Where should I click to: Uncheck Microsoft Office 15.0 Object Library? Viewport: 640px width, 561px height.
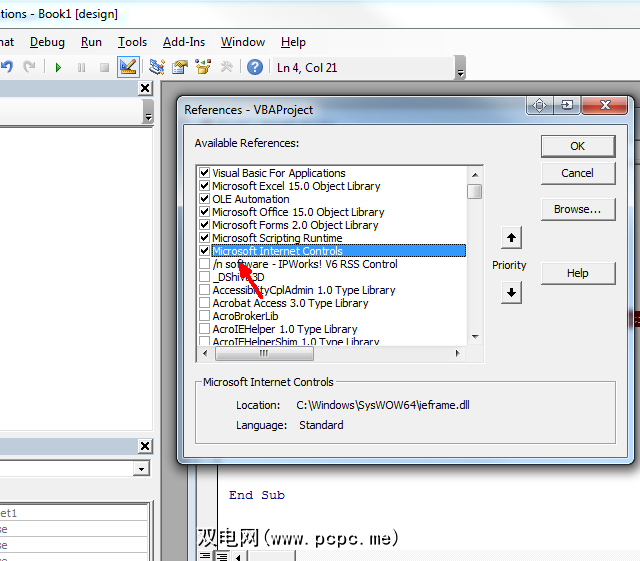tap(204, 211)
